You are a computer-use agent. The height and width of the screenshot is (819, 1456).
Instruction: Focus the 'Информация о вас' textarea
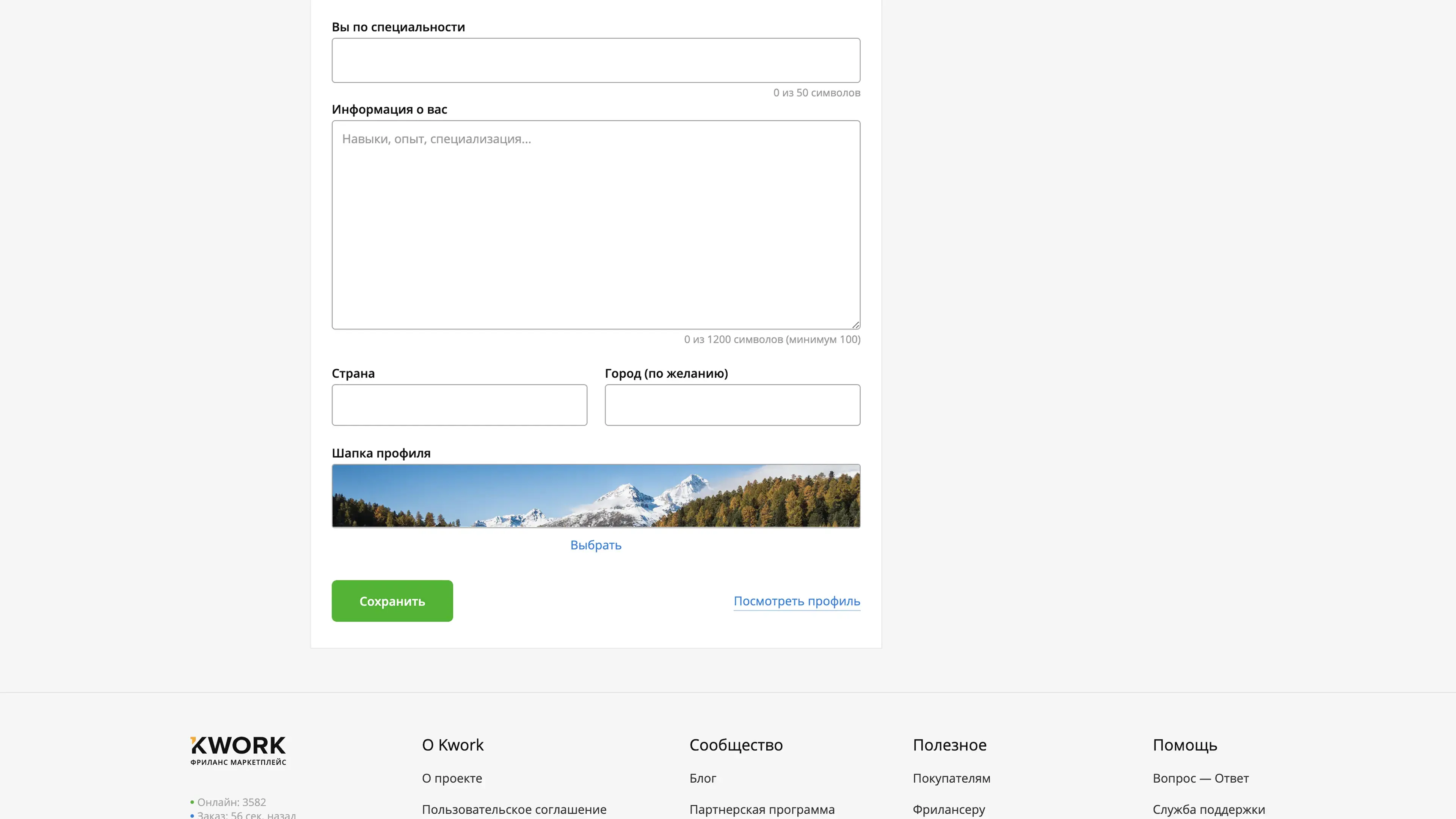[596, 224]
